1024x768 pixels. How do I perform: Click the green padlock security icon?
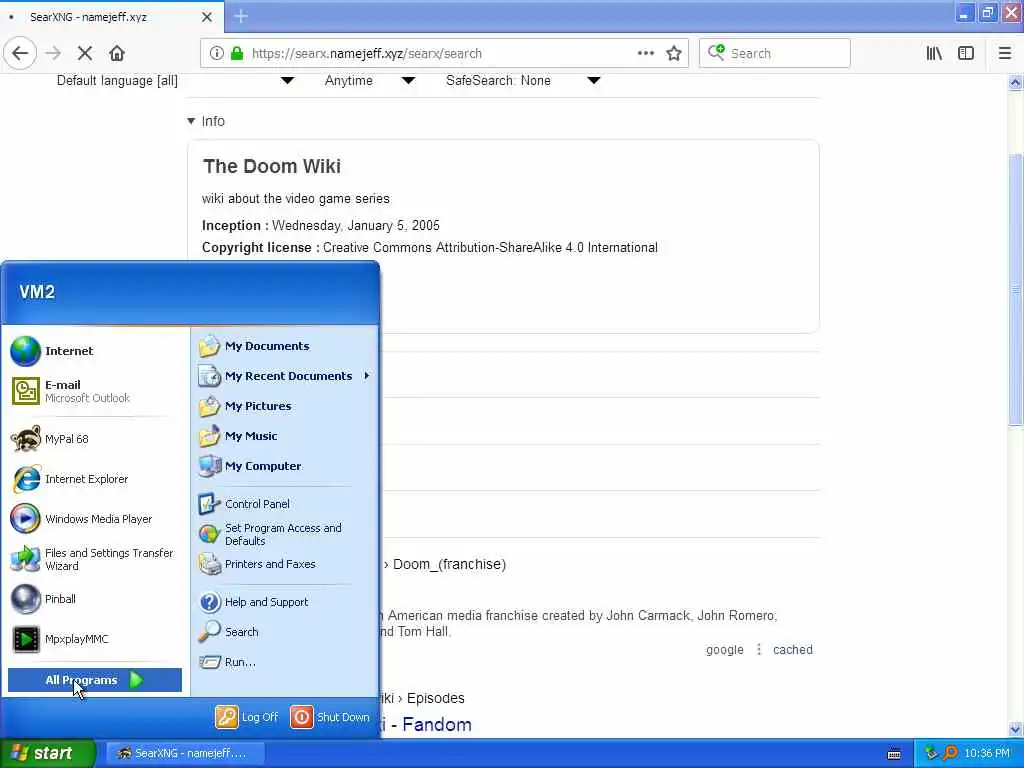(x=237, y=53)
